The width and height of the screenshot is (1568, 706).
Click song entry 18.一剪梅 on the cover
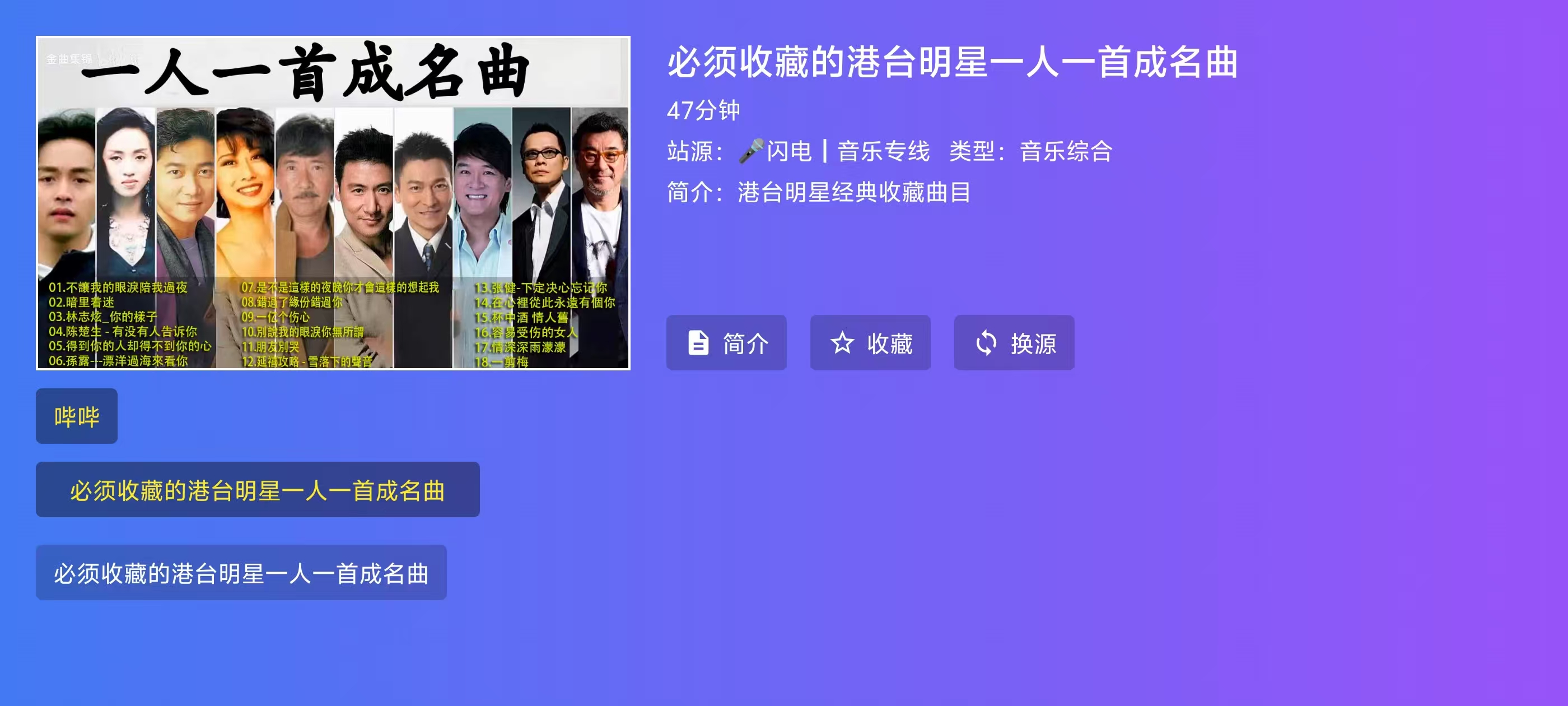[501, 362]
